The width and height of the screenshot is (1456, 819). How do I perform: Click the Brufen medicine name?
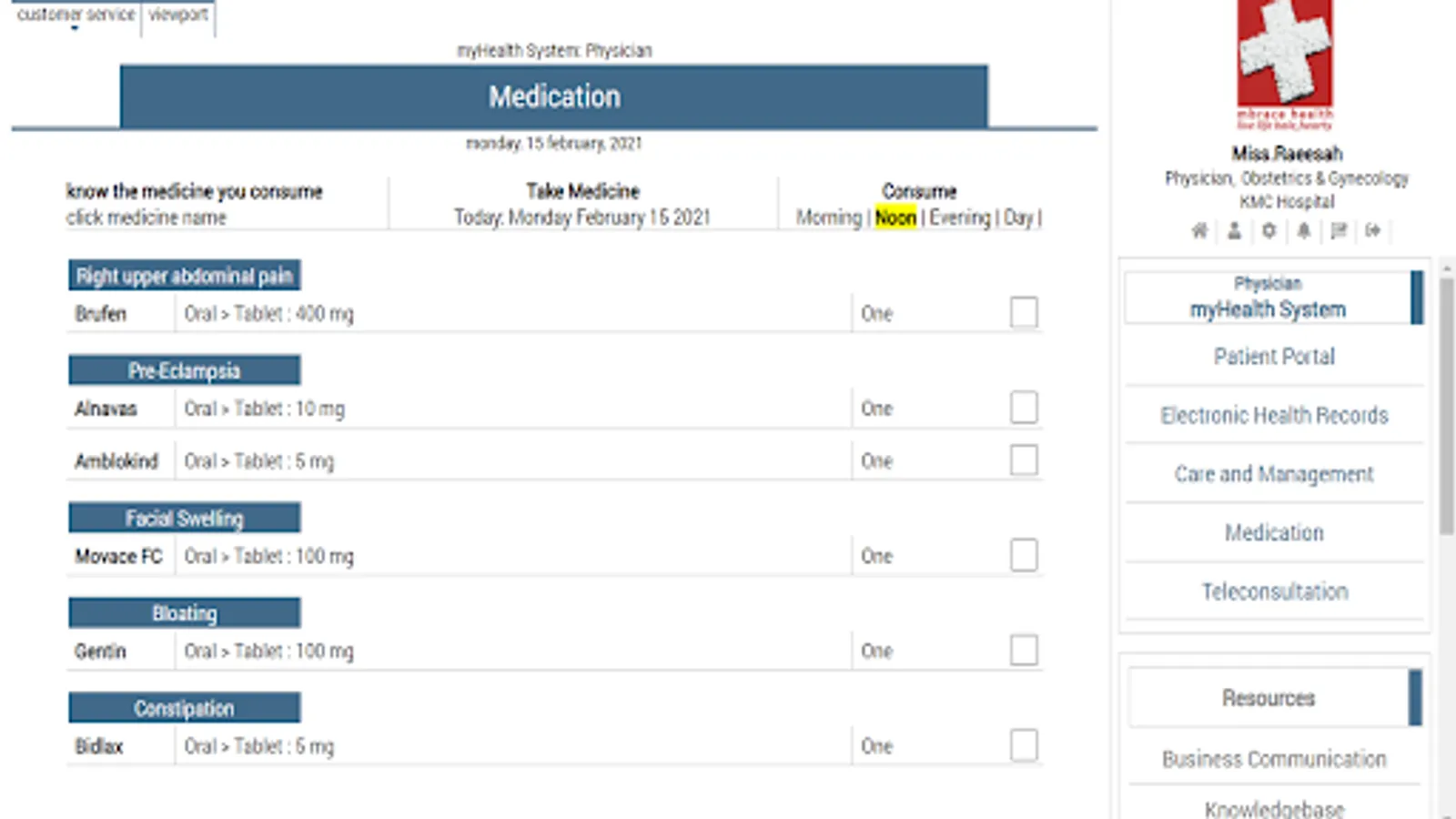pyautogui.click(x=101, y=314)
